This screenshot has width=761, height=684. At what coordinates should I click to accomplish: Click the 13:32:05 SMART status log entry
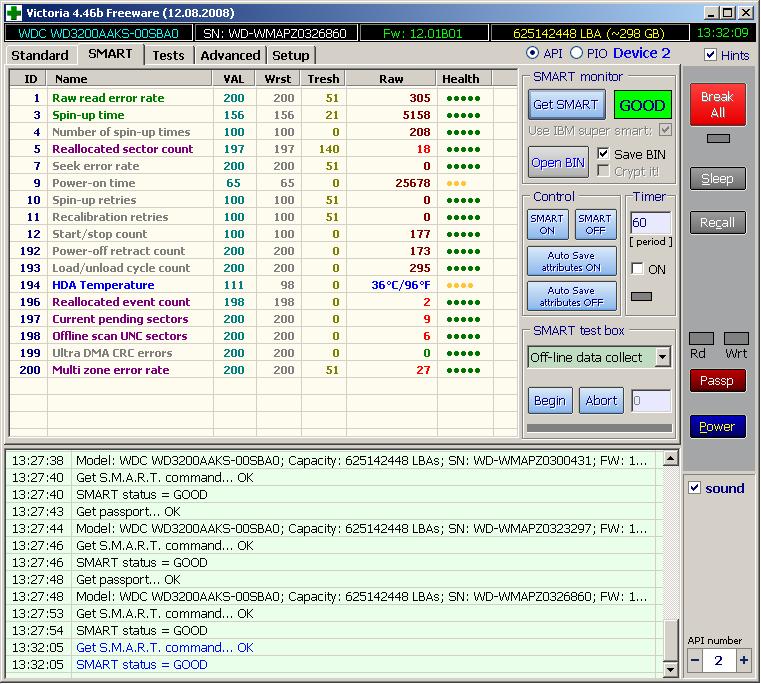pos(334,664)
